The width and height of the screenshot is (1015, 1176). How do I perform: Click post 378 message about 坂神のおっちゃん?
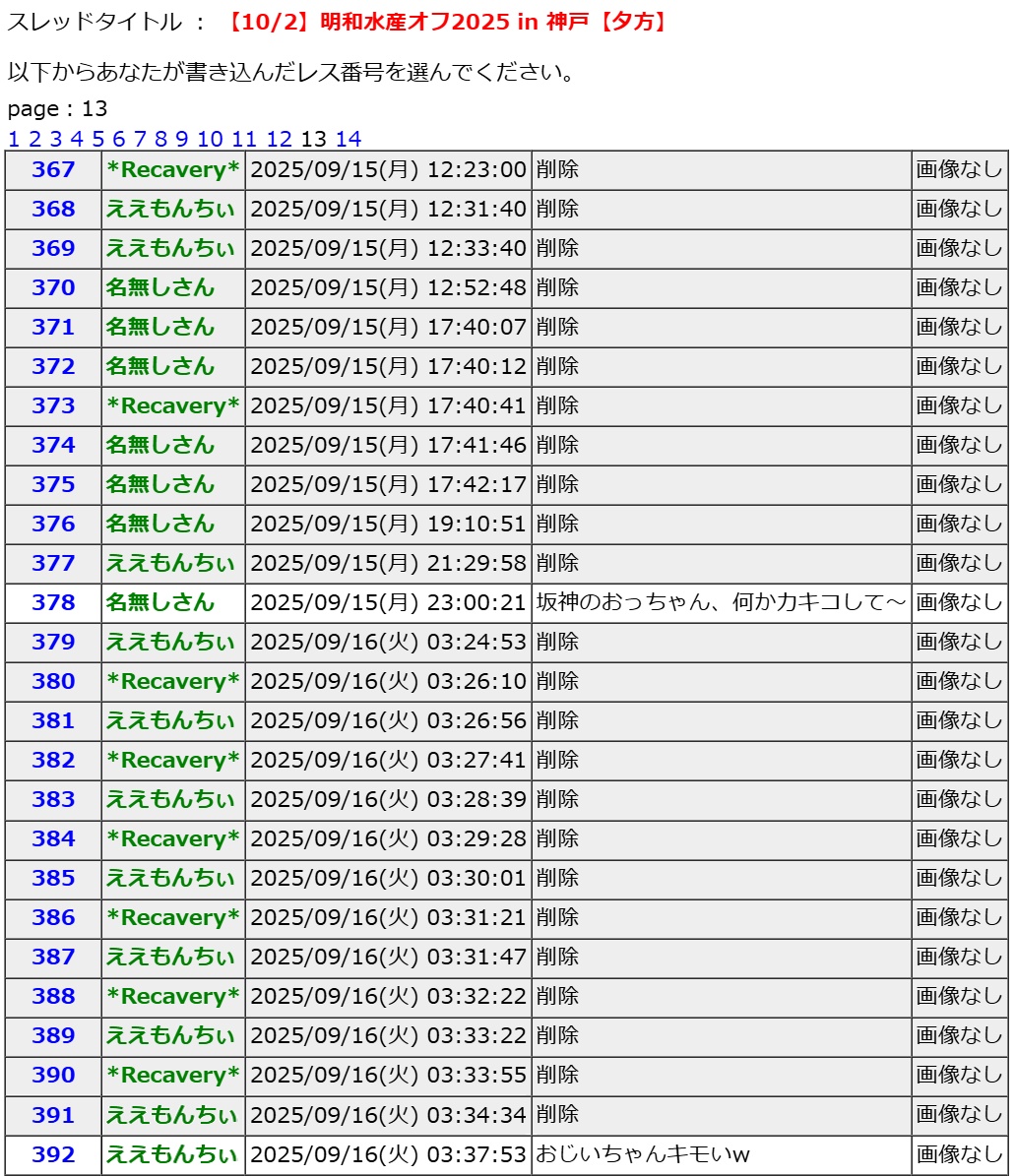click(720, 602)
